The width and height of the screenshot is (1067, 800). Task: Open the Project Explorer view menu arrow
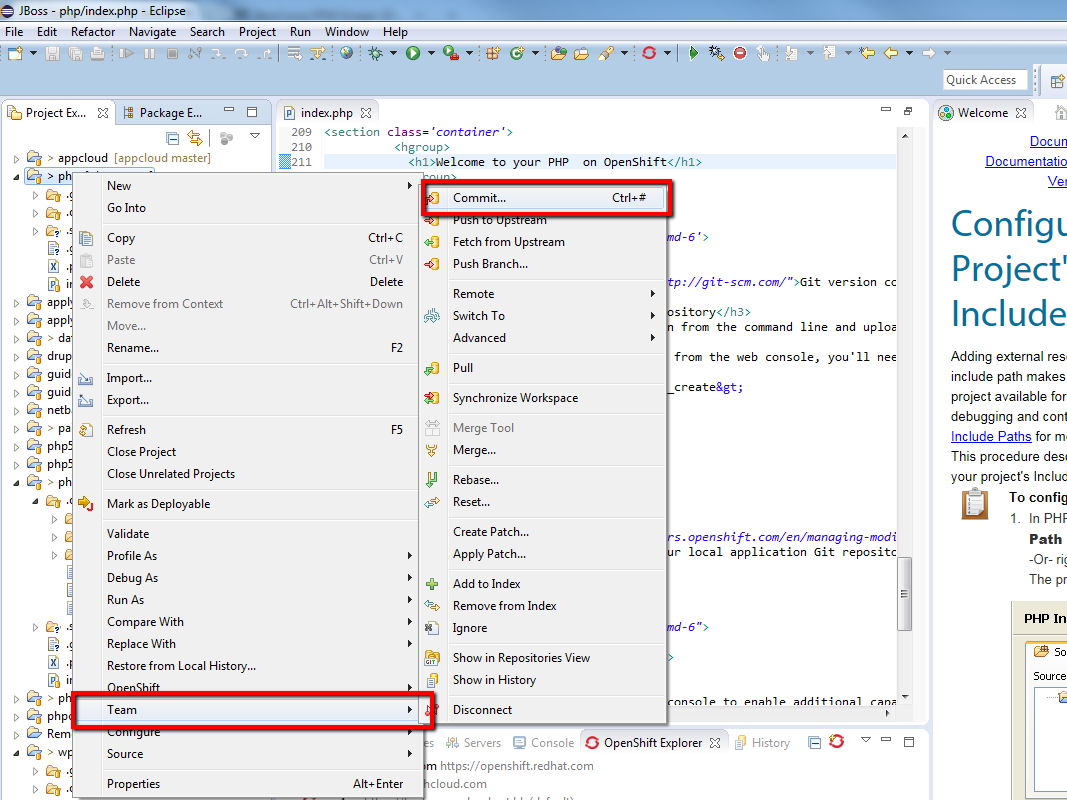pos(254,137)
